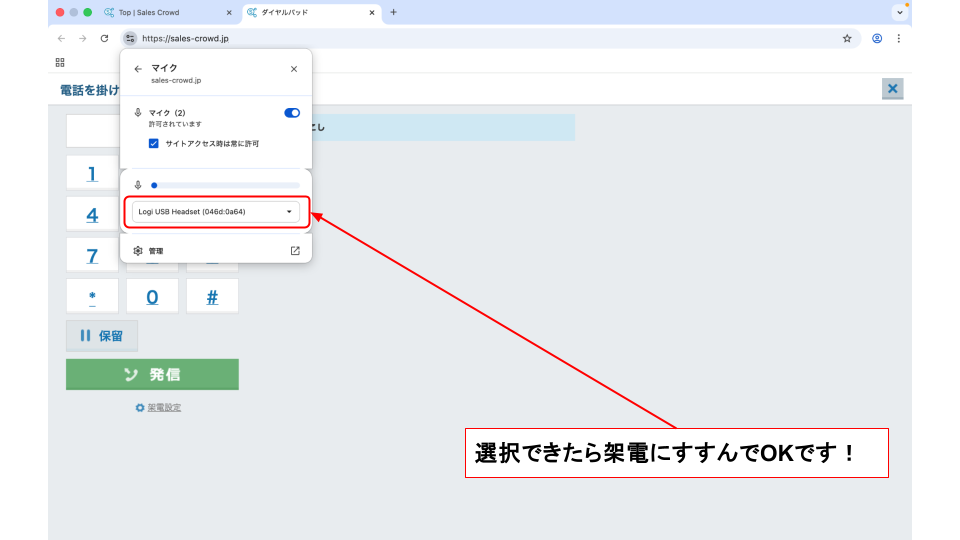Open the apps grid in bookmarks bar
The height and width of the screenshot is (540, 960).
(60, 62)
